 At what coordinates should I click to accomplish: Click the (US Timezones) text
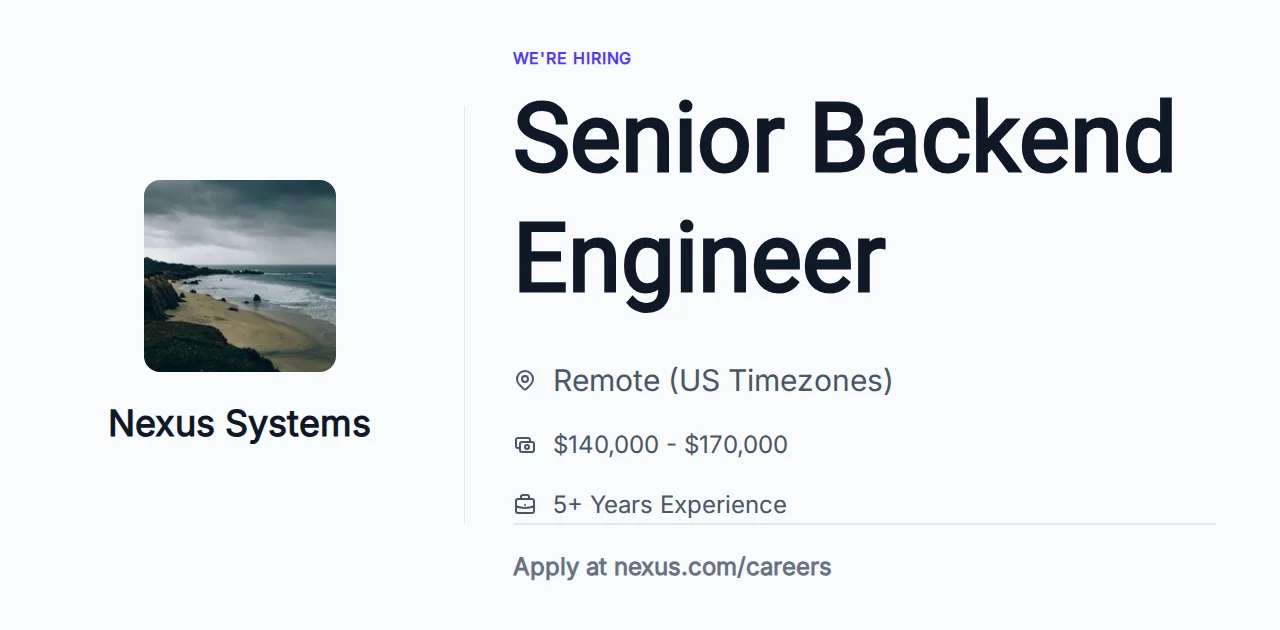781,381
